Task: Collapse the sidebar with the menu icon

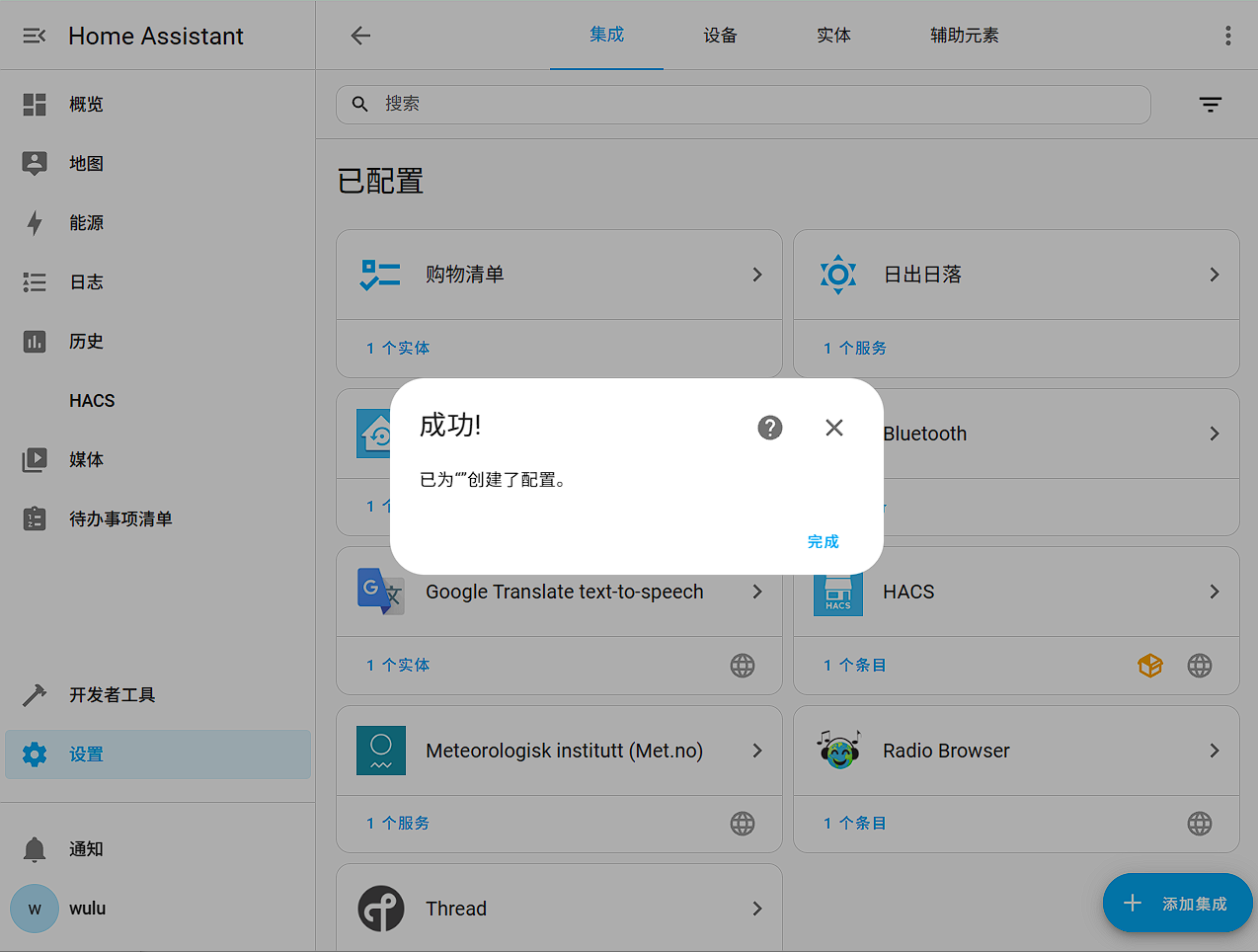Action: (35, 36)
